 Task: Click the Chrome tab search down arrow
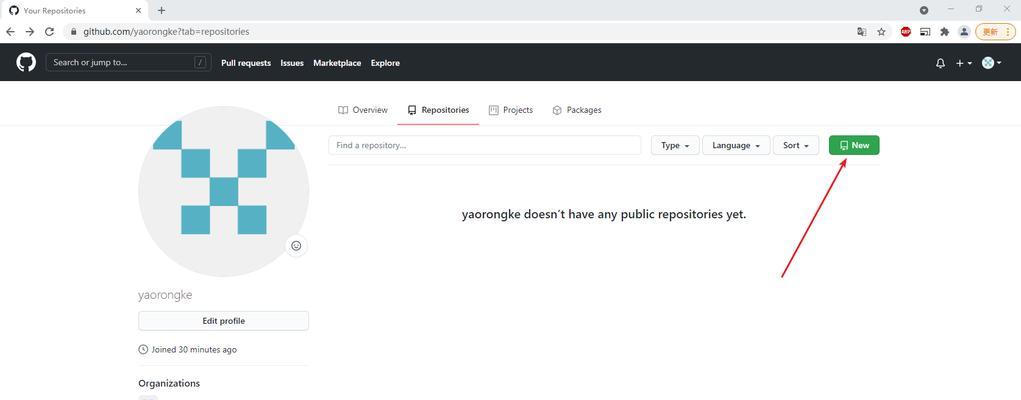tap(924, 10)
